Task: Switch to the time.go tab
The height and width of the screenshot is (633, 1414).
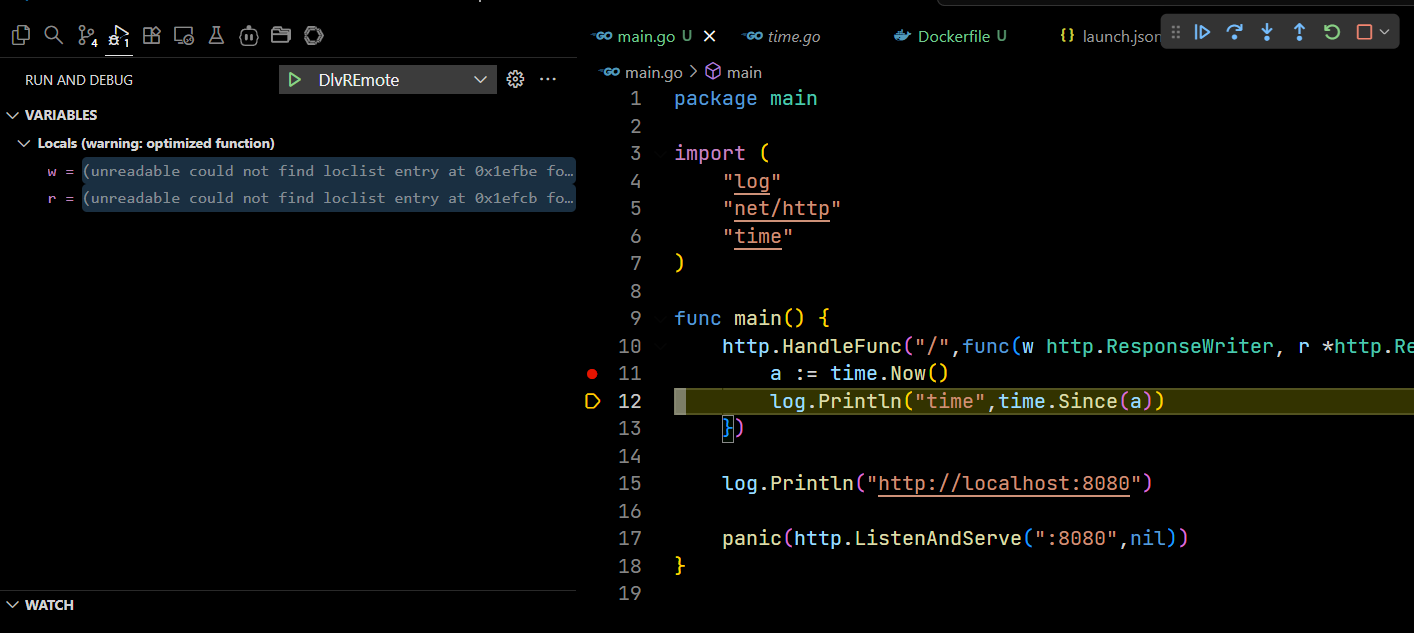Action: [793, 36]
